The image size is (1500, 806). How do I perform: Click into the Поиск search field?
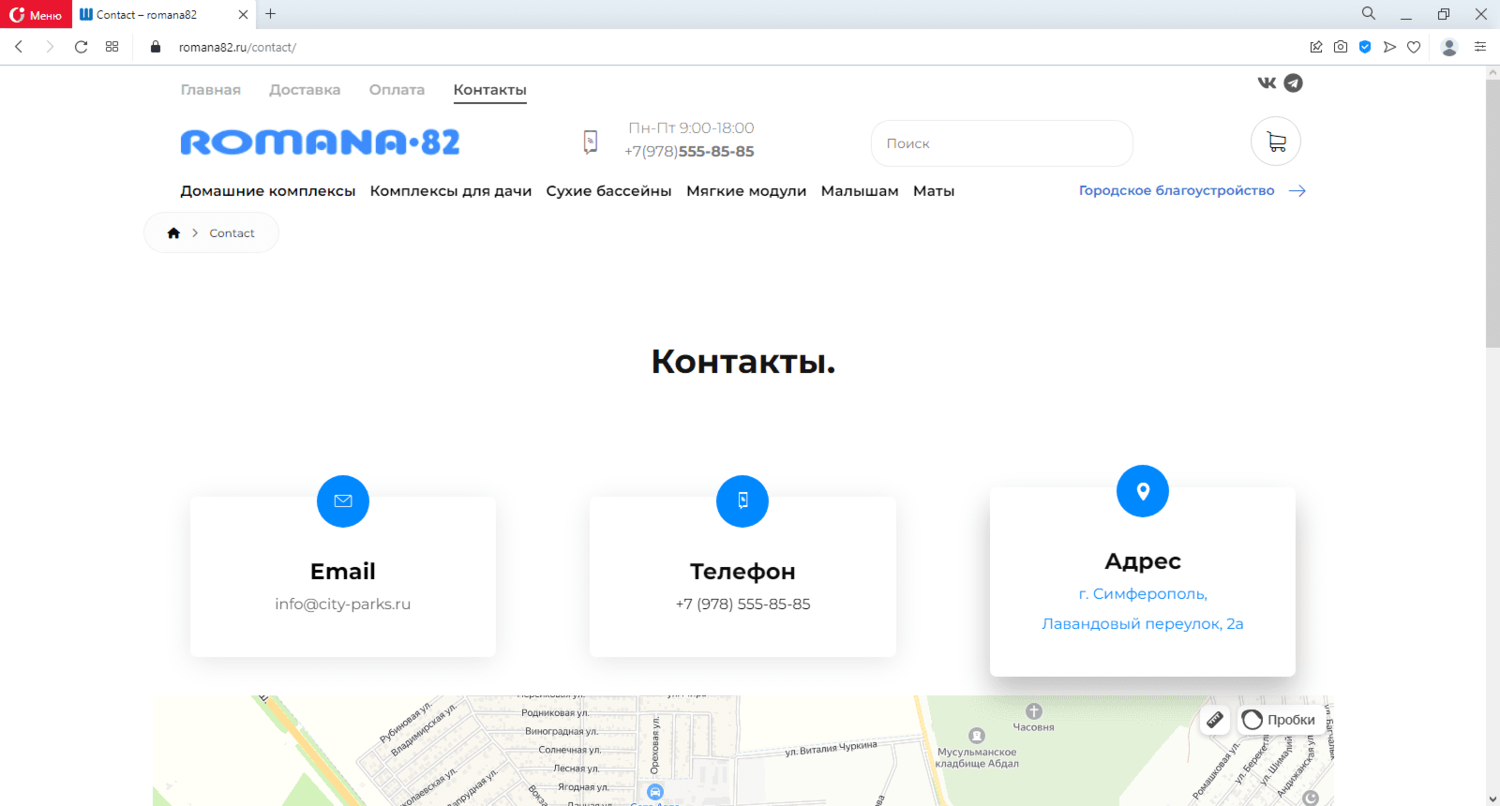(1001, 143)
